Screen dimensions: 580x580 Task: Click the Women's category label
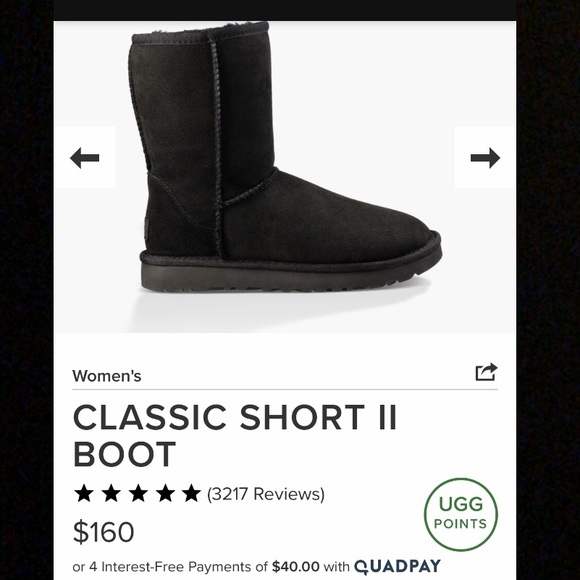107,376
